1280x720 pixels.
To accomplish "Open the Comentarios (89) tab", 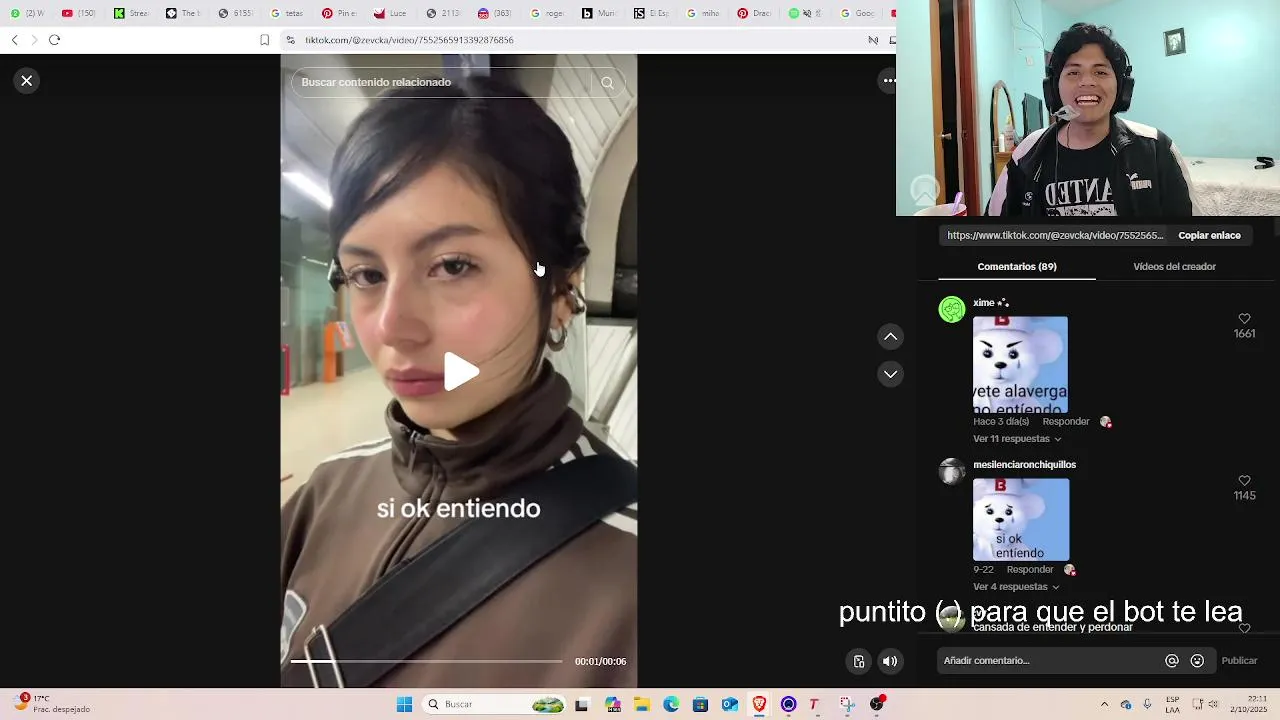I will (1017, 267).
